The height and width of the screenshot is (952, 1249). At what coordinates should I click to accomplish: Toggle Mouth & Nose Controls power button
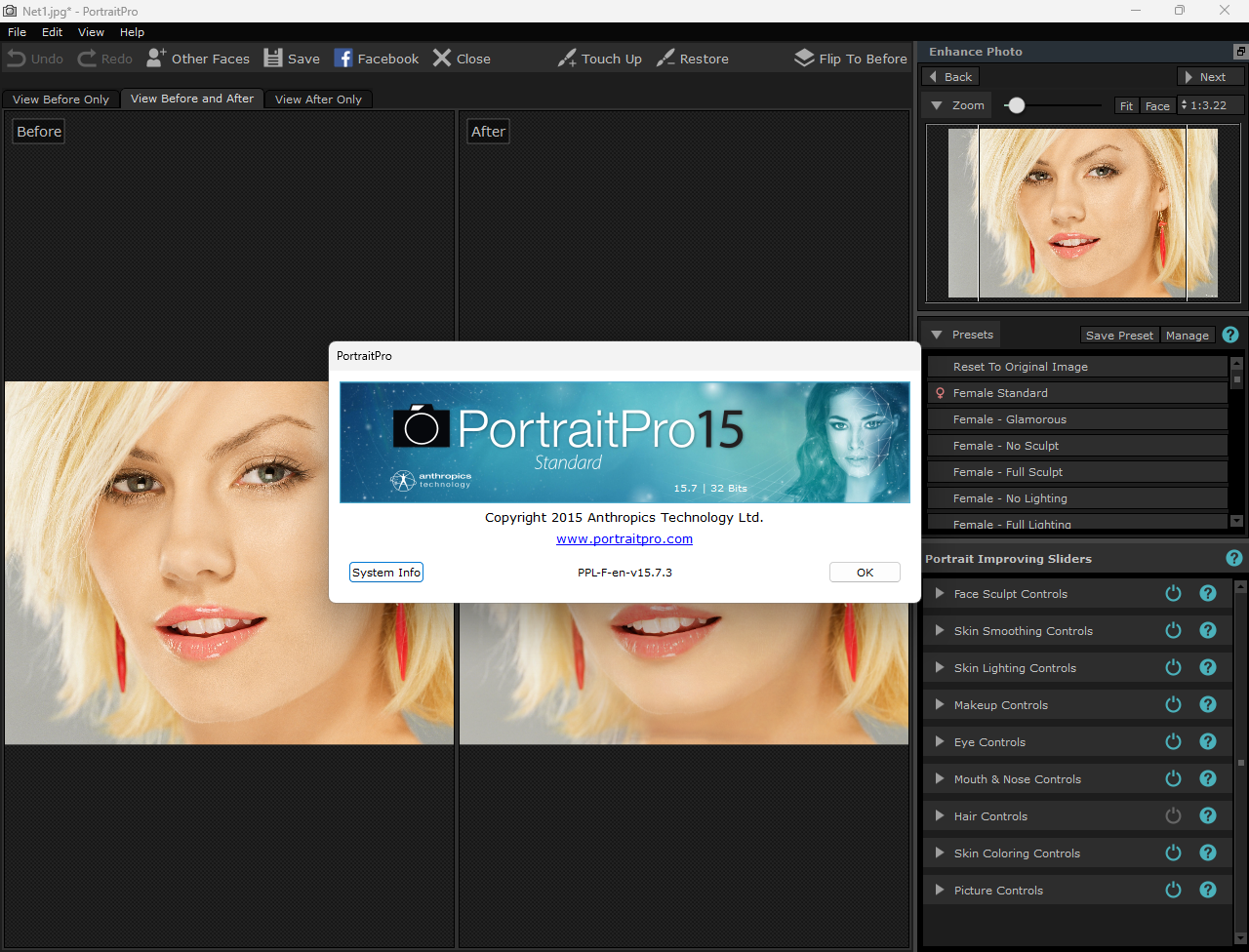click(1174, 779)
